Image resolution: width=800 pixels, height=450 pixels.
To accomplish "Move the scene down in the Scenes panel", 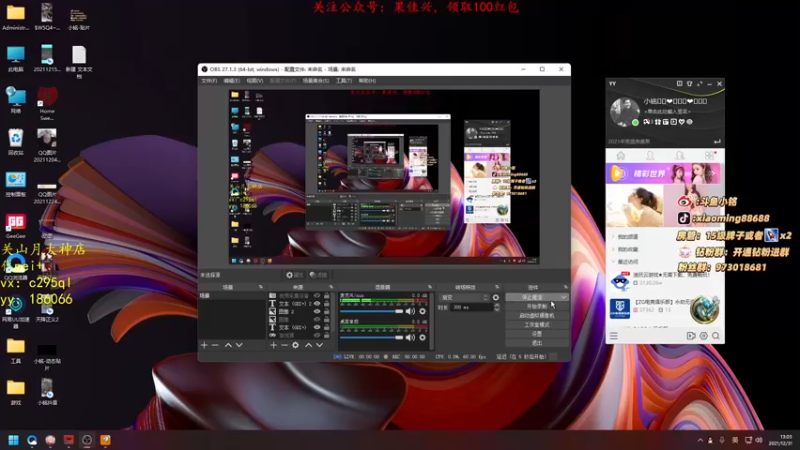I will [x=239, y=345].
